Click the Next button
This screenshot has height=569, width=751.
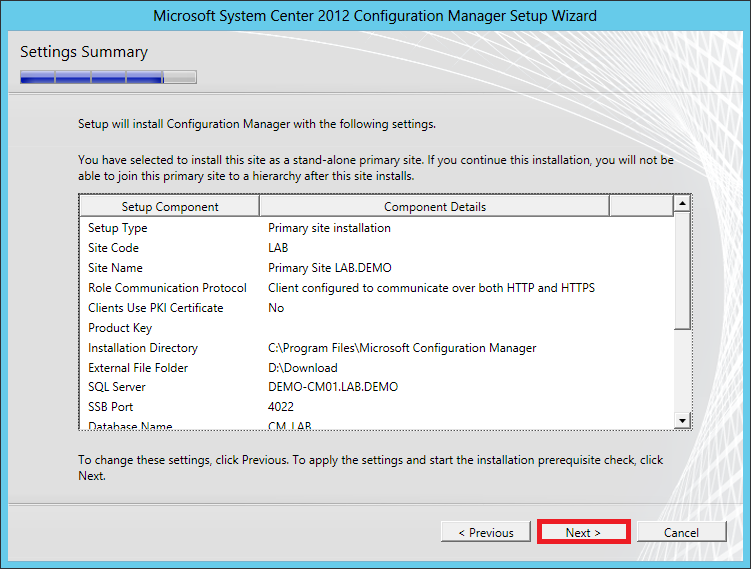[x=583, y=532]
